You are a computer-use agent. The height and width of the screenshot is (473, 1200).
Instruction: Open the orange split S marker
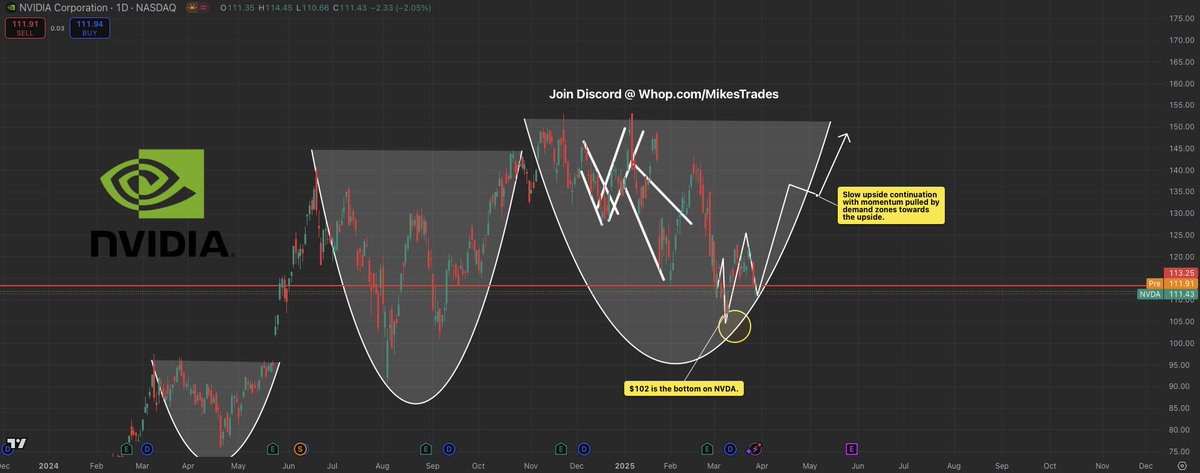(300, 448)
